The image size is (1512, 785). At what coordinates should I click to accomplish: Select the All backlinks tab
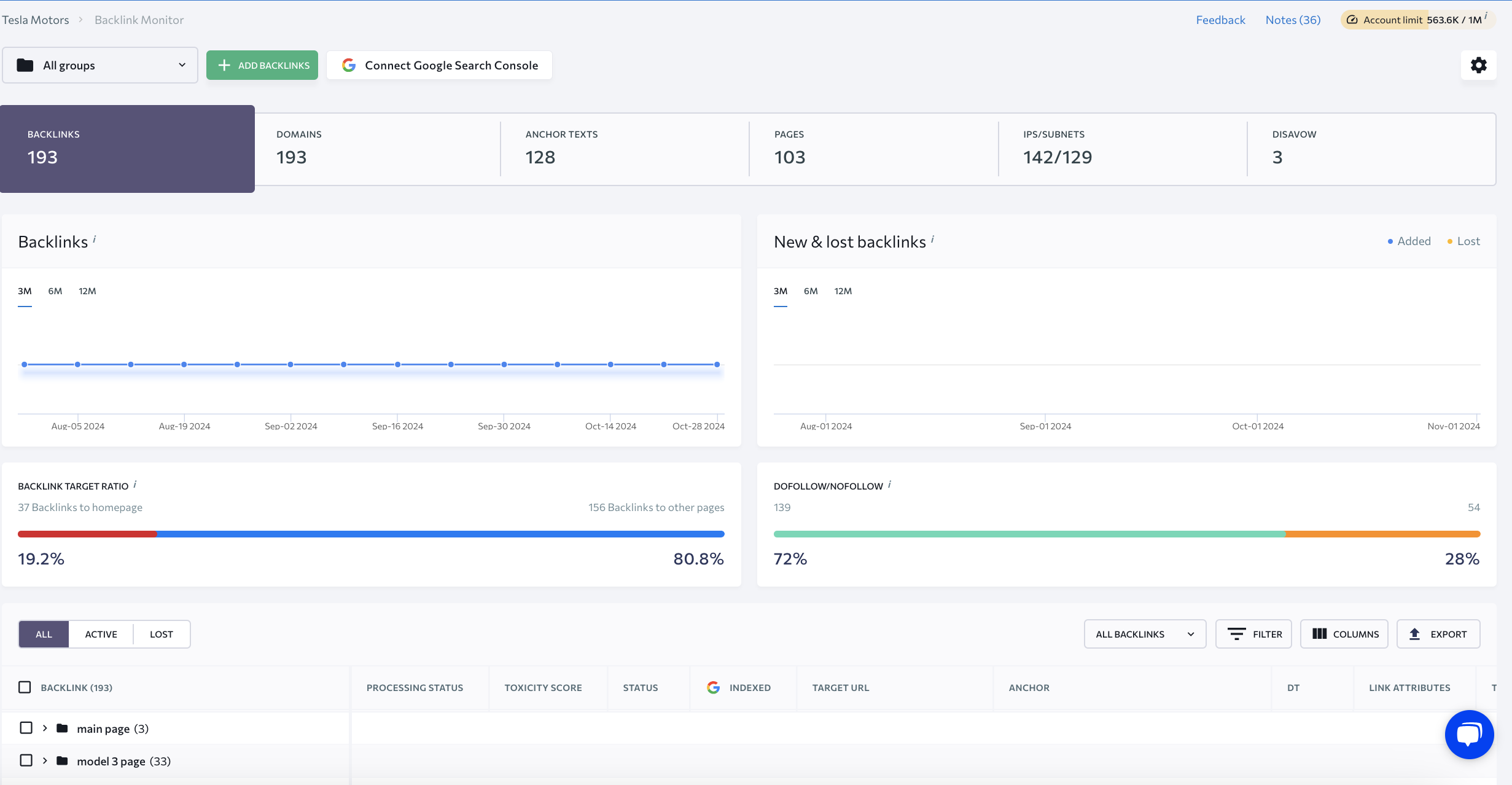pyautogui.click(x=44, y=634)
